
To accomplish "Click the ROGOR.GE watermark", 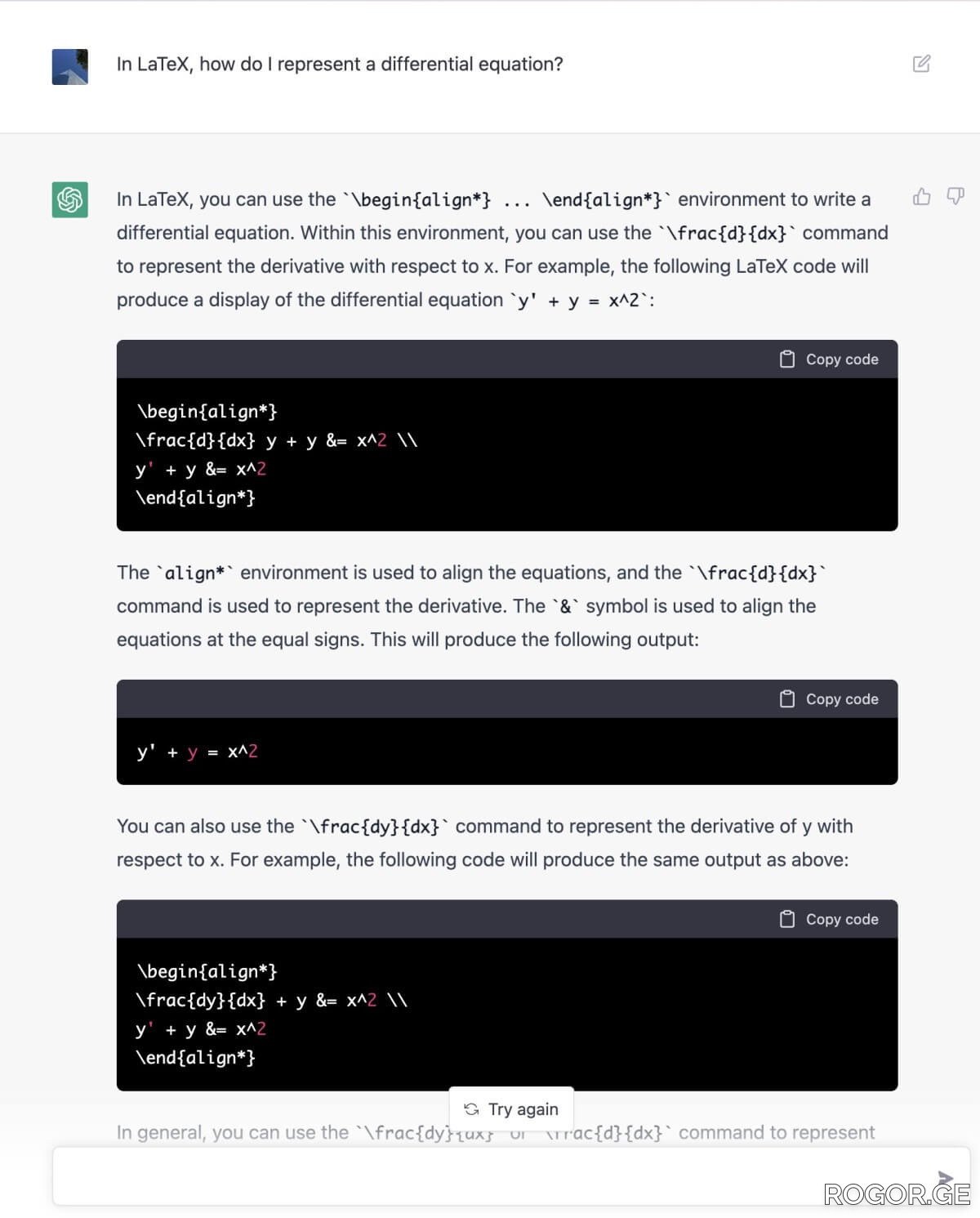I will tap(897, 1194).
